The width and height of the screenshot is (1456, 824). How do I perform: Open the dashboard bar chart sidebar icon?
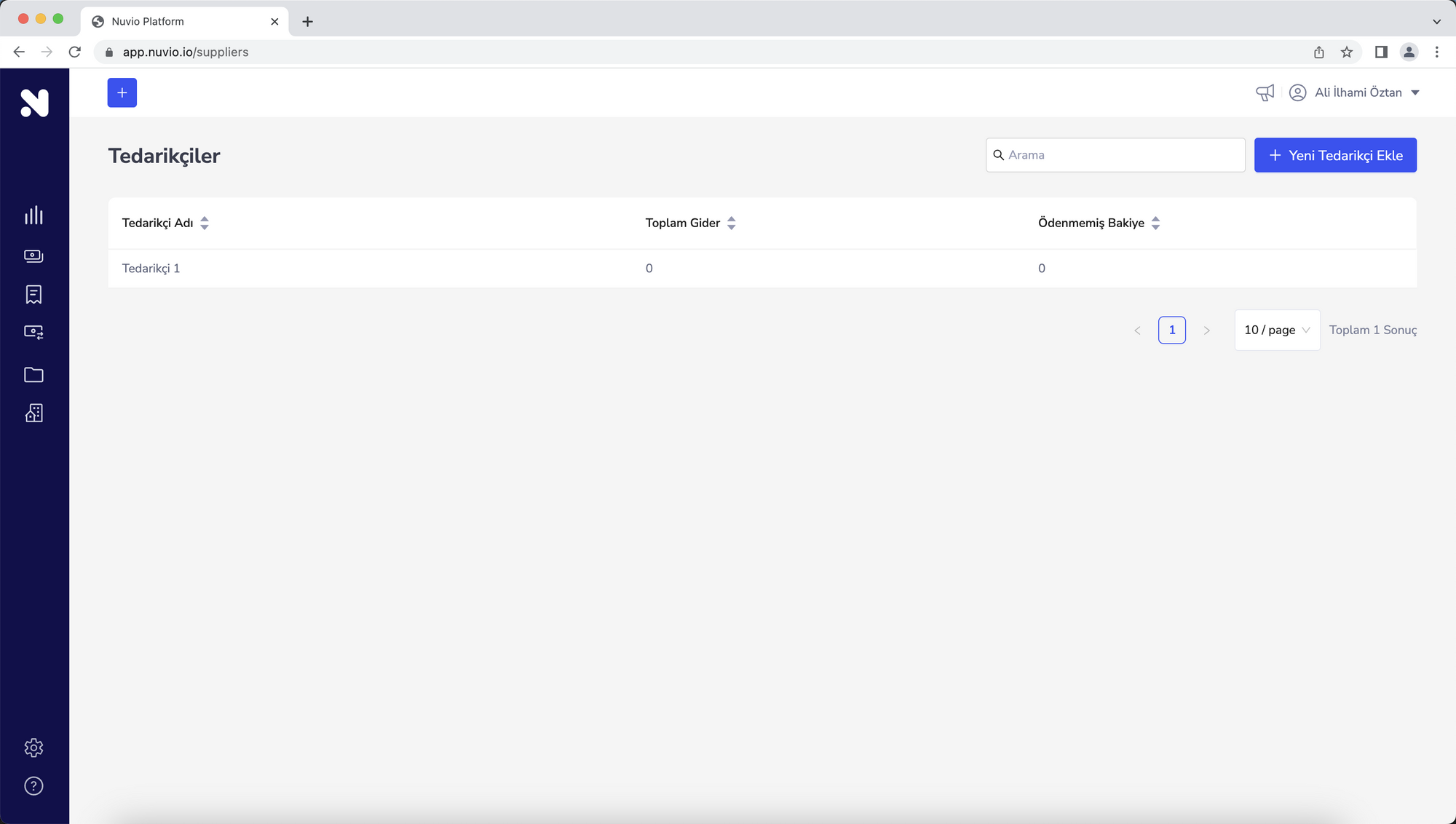click(33, 215)
